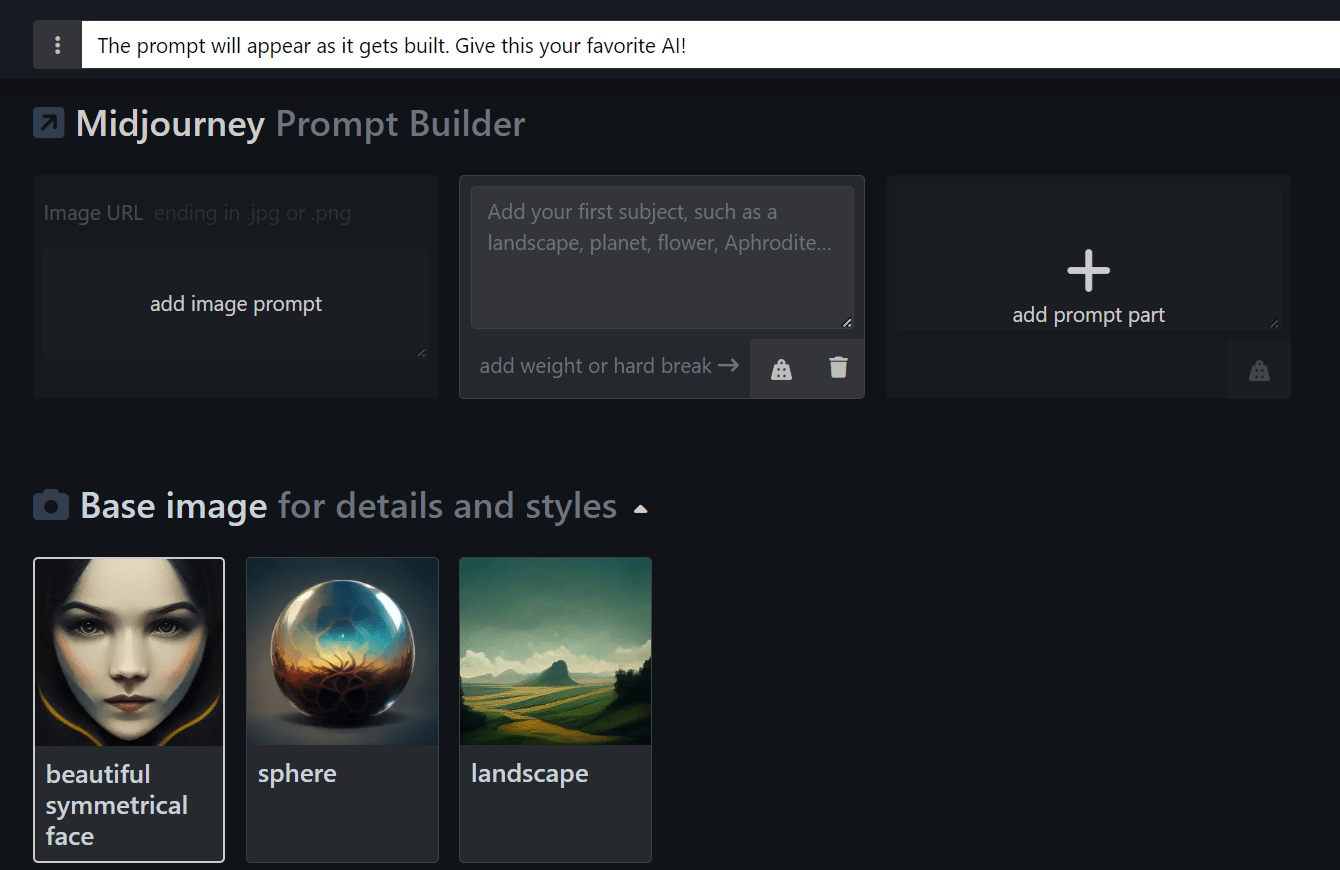The height and width of the screenshot is (870, 1340).
Task: Click the Base image section heading
Action: click(348, 506)
